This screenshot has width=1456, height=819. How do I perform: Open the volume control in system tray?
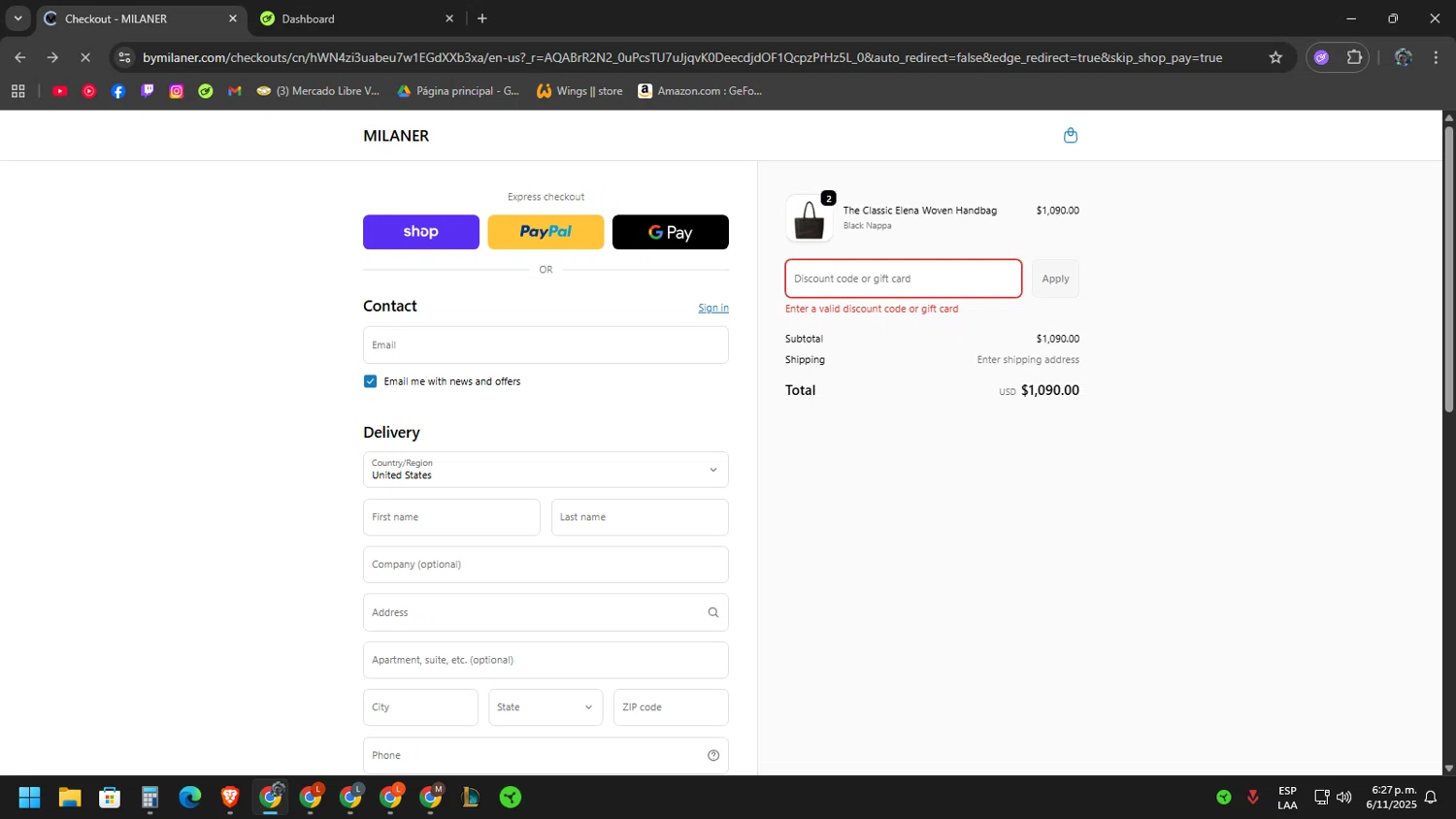pos(1344,798)
